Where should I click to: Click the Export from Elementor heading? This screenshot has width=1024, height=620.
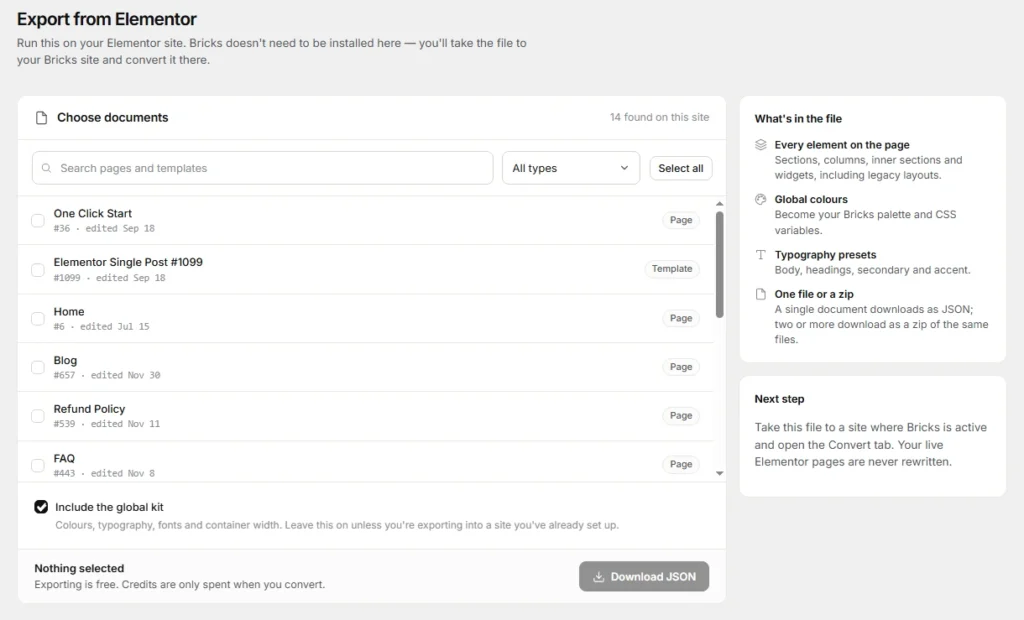pyautogui.click(x=106, y=19)
